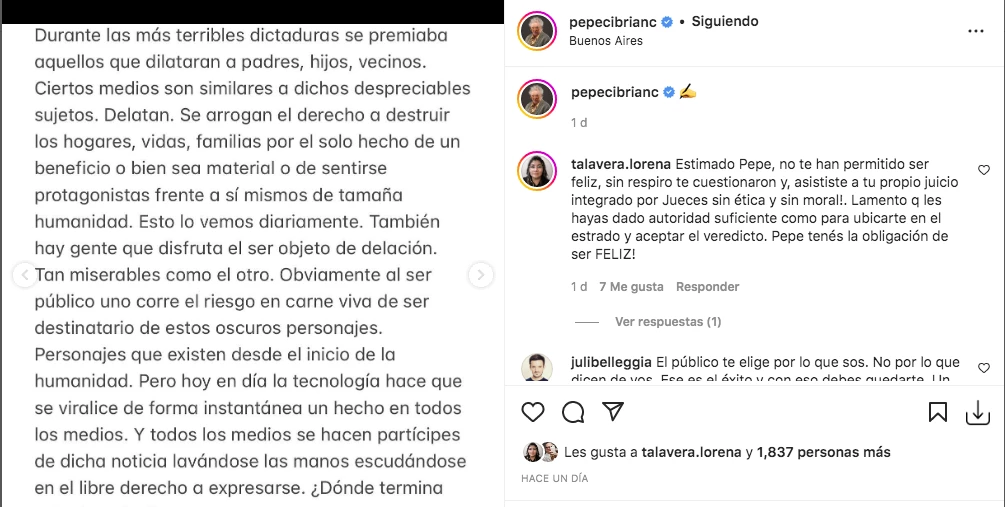Open Buenos Aires location link
This screenshot has width=1005, height=507.
pyautogui.click(x=606, y=41)
